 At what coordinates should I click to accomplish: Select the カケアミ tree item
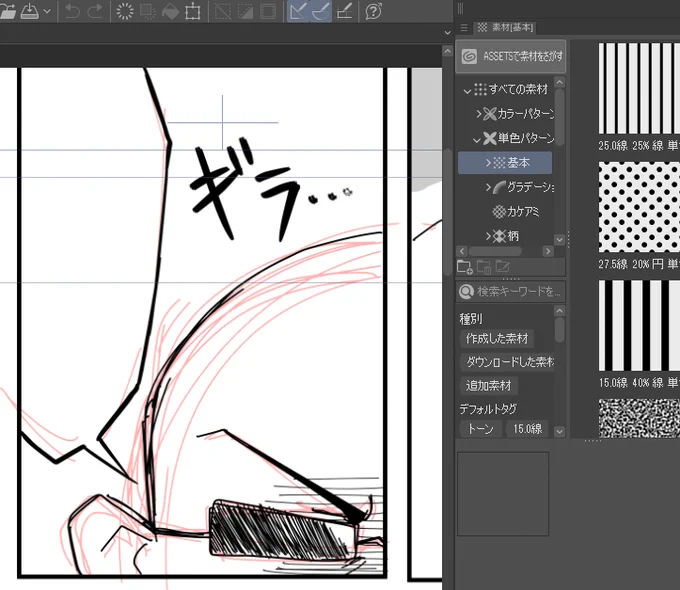click(x=516, y=212)
